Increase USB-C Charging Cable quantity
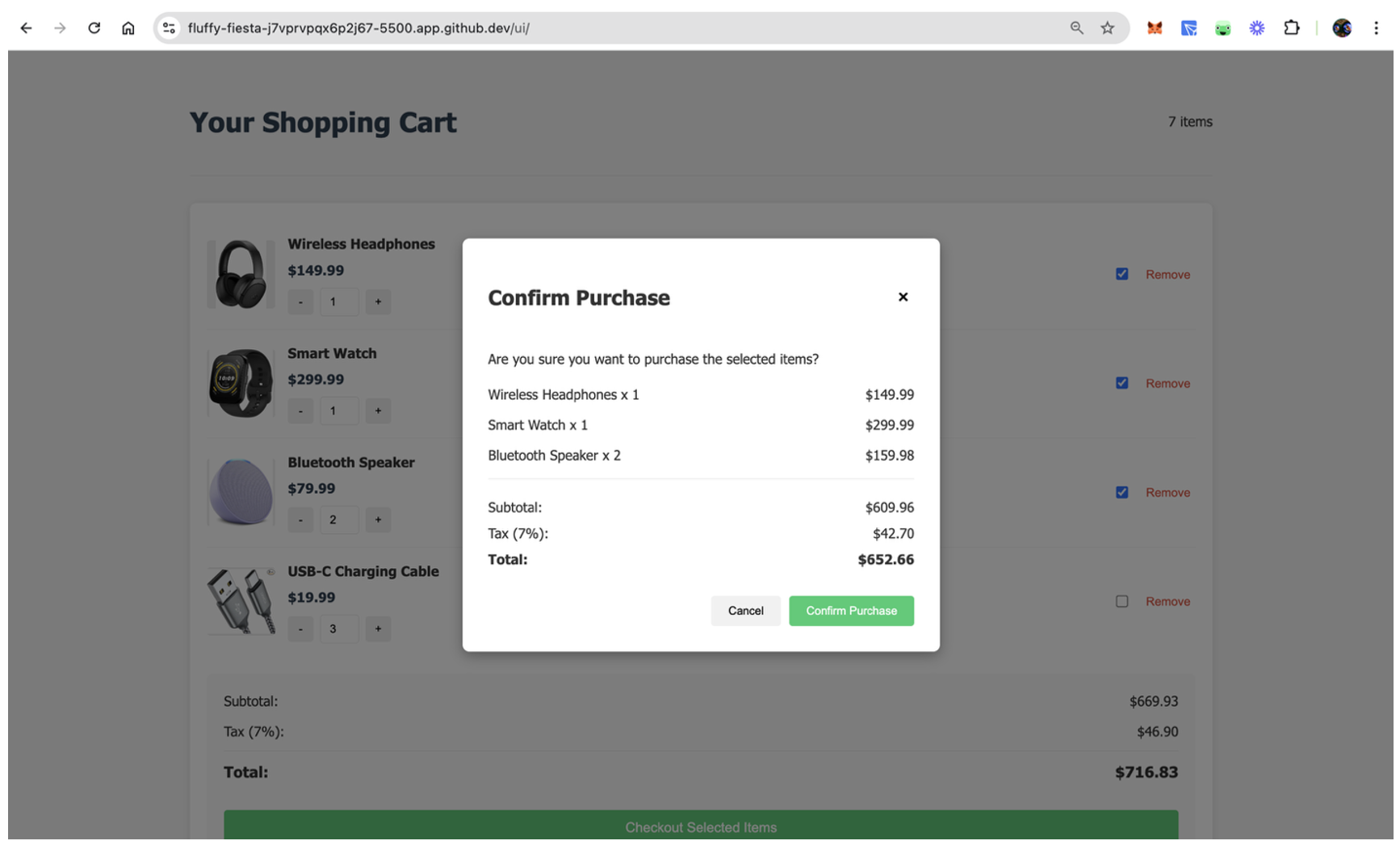1400x845 pixels. pyautogui.click(x=378, y=629)
